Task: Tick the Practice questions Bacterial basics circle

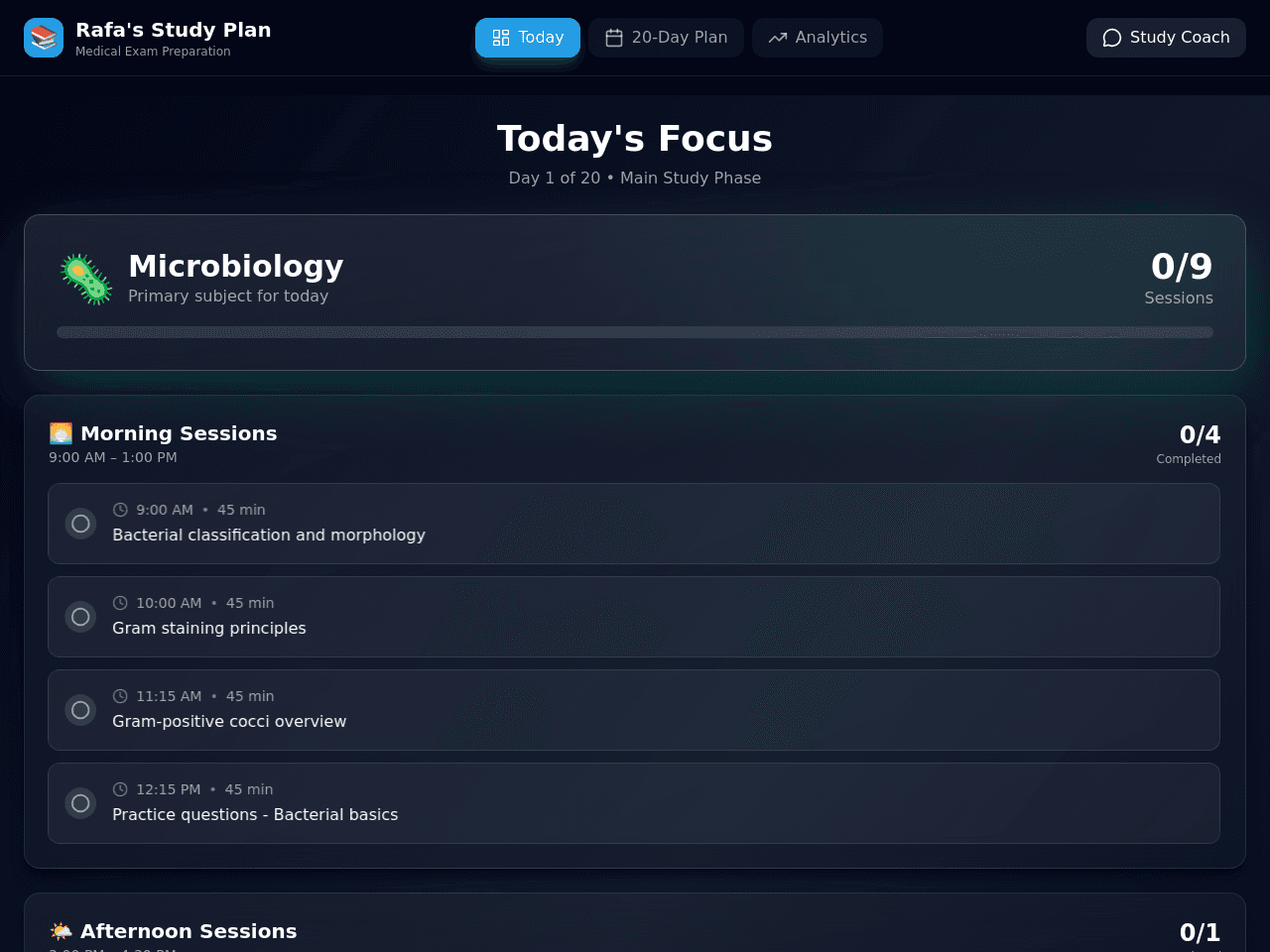Action: 80,803
